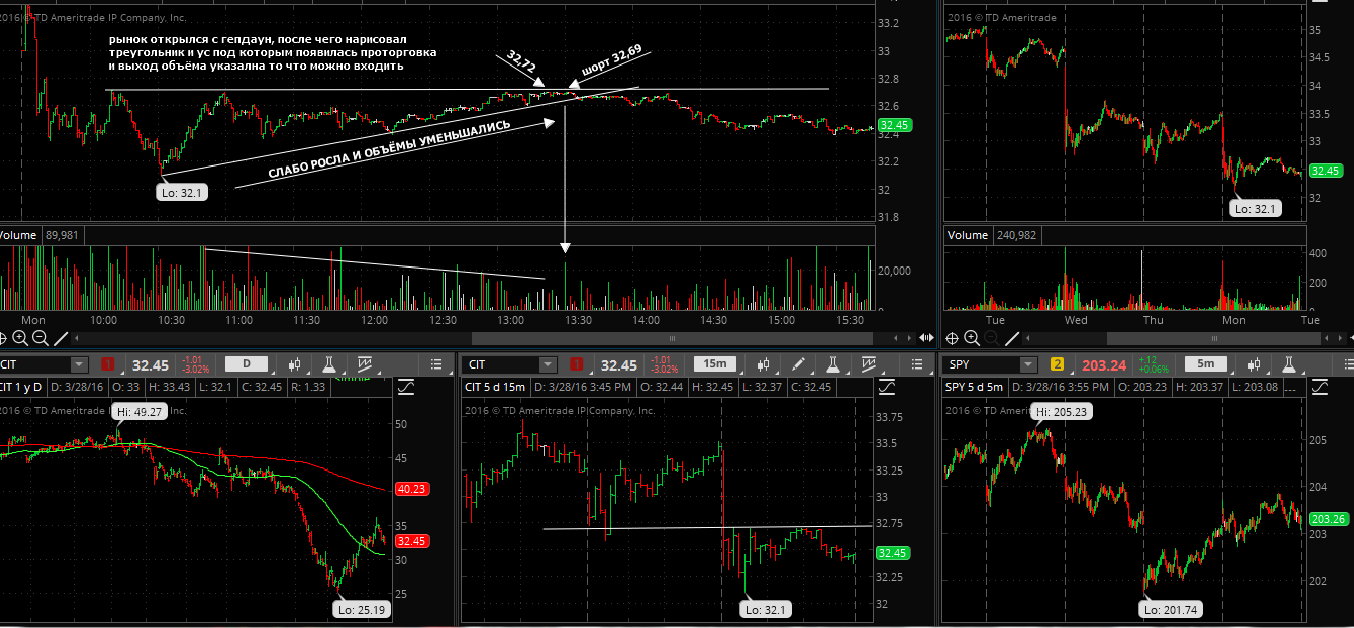
Task: Zoom out on the main CIT intraday chart
Action: coord(40,339)
